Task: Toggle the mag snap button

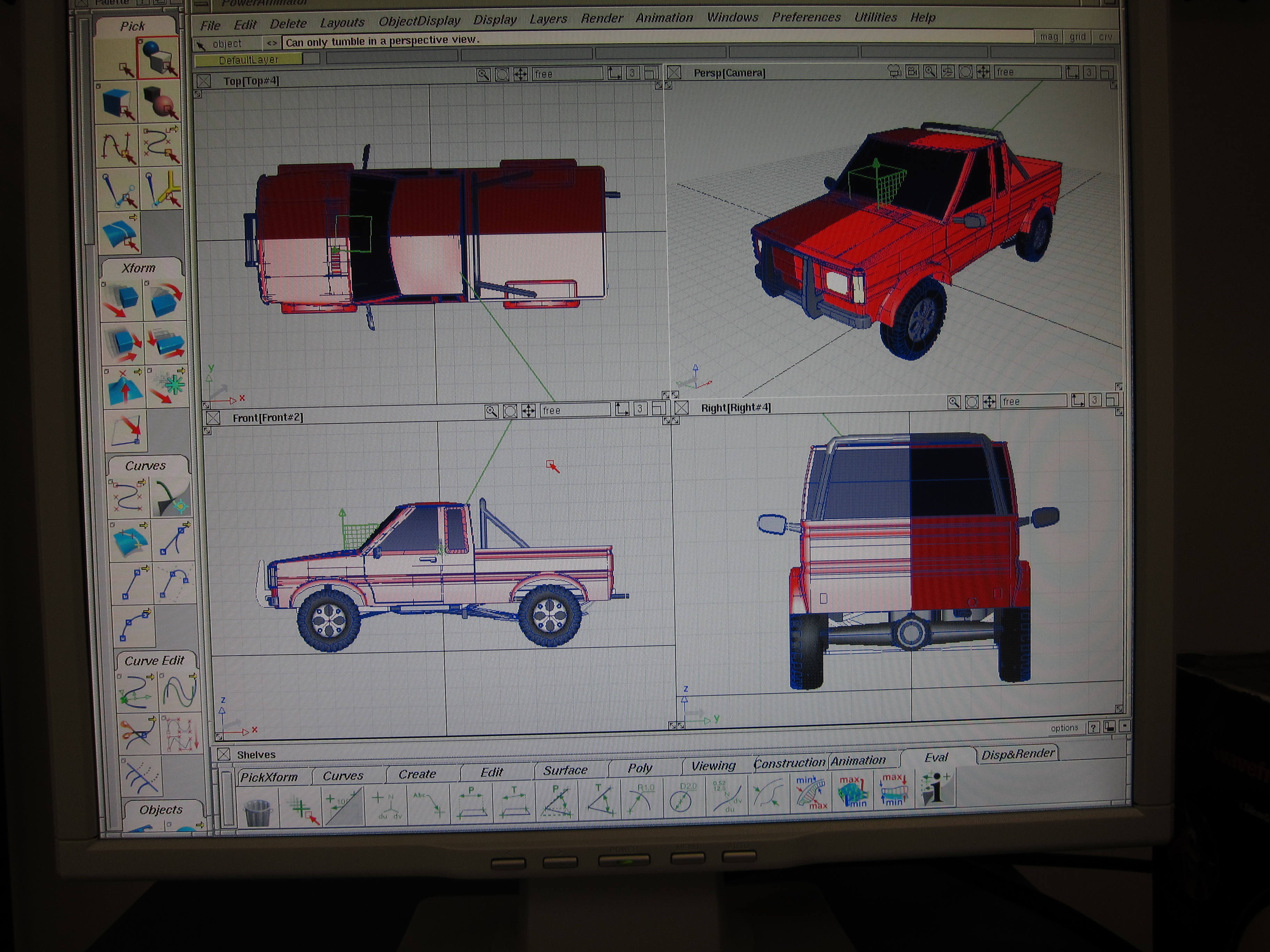Action: coord(1048,37)
